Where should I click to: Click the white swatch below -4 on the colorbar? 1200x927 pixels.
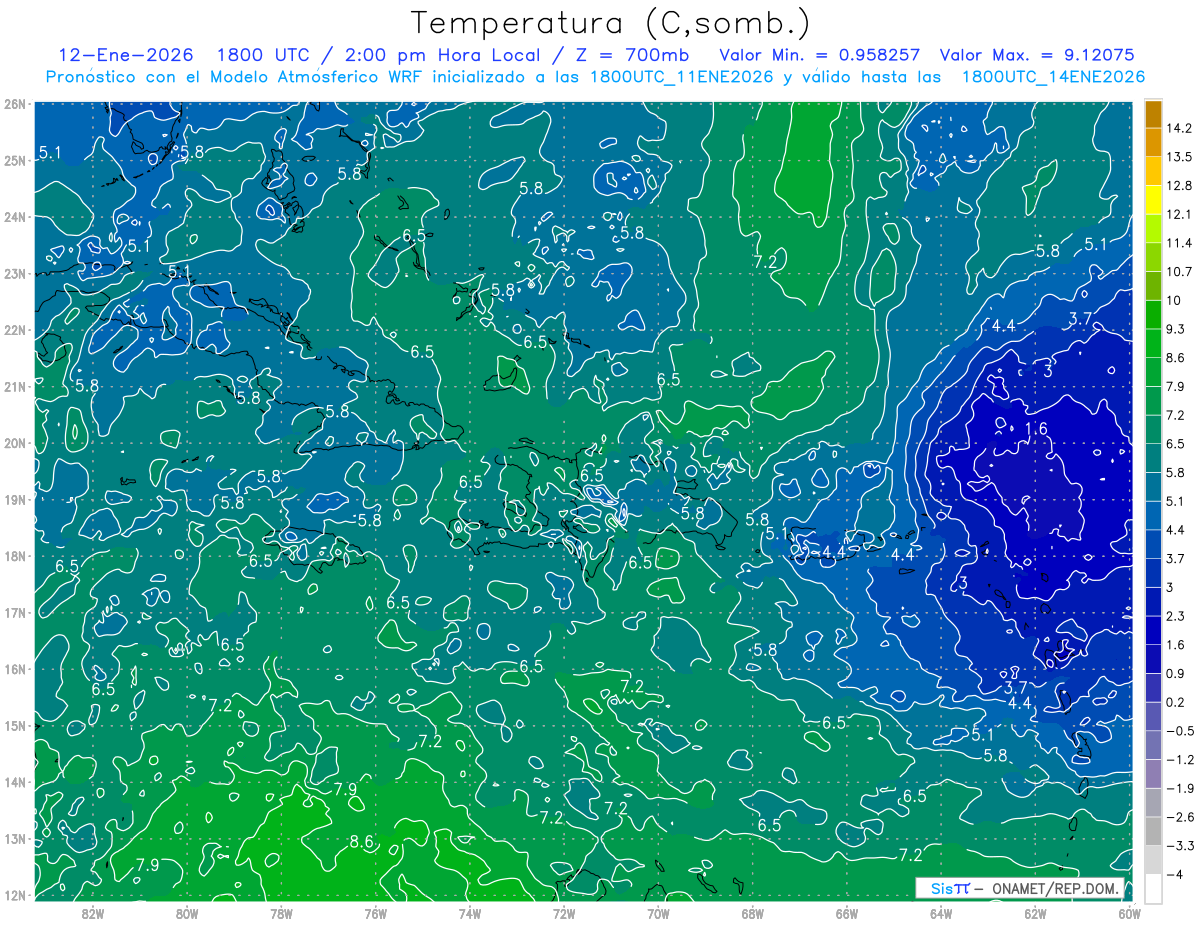(1153, 887)
